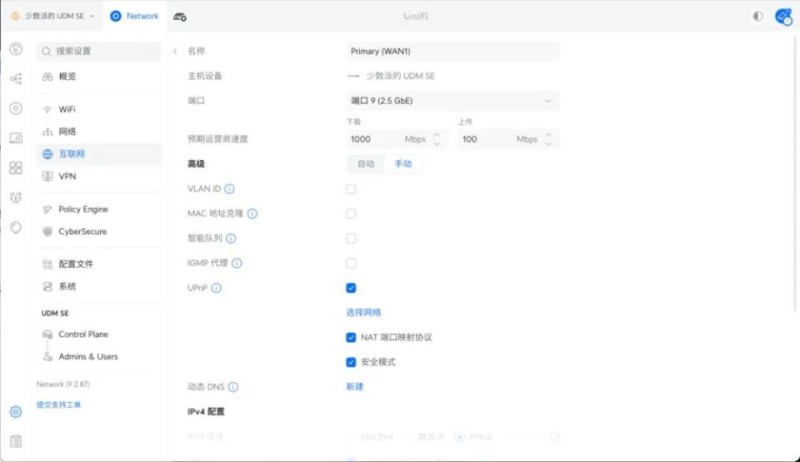Screen dimensions: 800x462
Task: Uncheck NAT 端口映射协议 checkbox
Action: (x=351, y=338)
